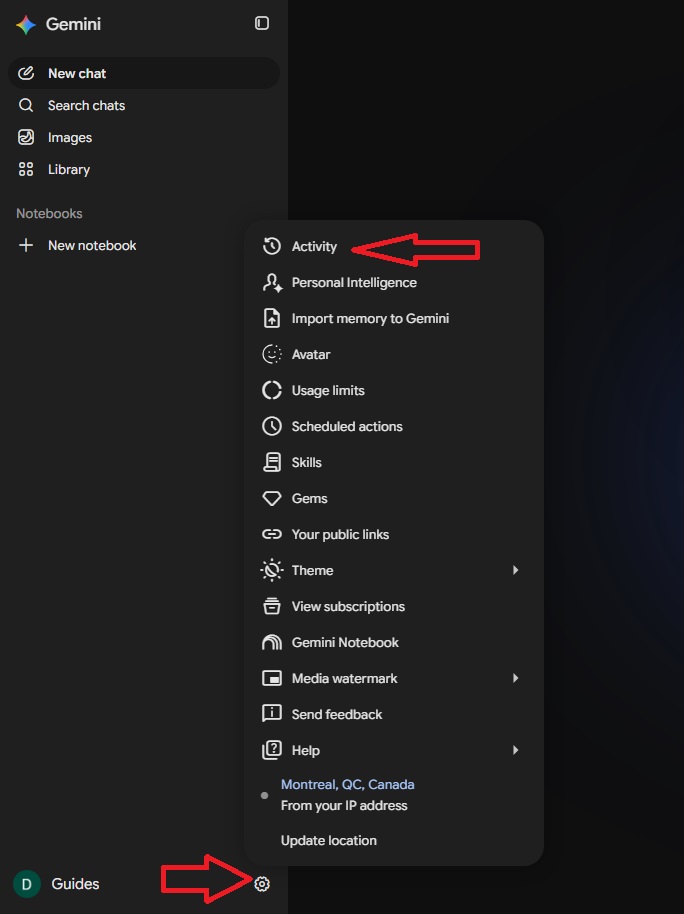Select Scheduled actions in the menu
The width and height of the screenshot is (684, 914).
[x=394, y=427]
